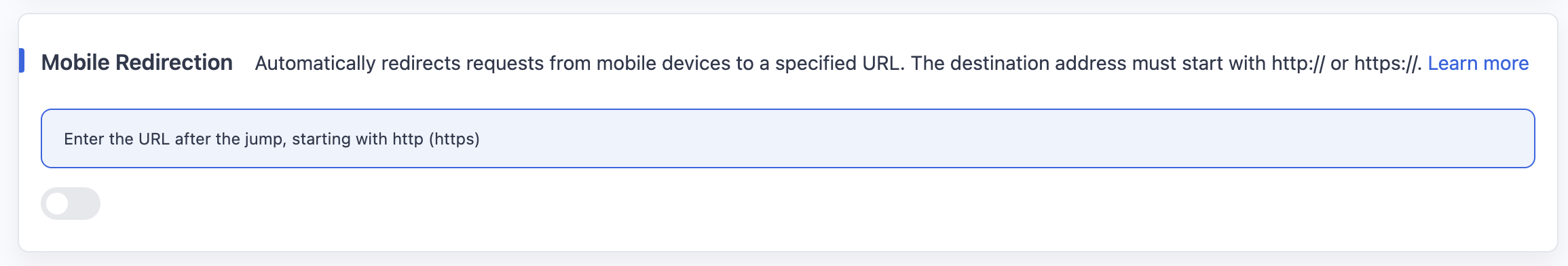Click the blue accent bar beside heading
This screenshot has width=1568, height=266.
22,60
